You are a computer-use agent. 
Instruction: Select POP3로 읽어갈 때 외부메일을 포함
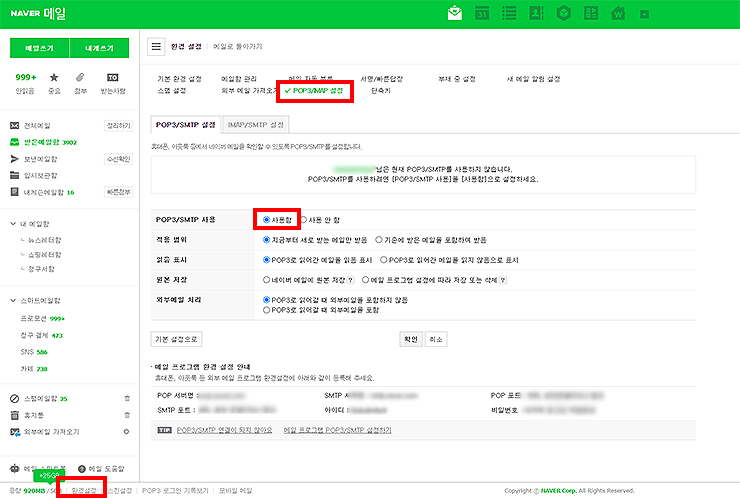(x=267, y=310)
